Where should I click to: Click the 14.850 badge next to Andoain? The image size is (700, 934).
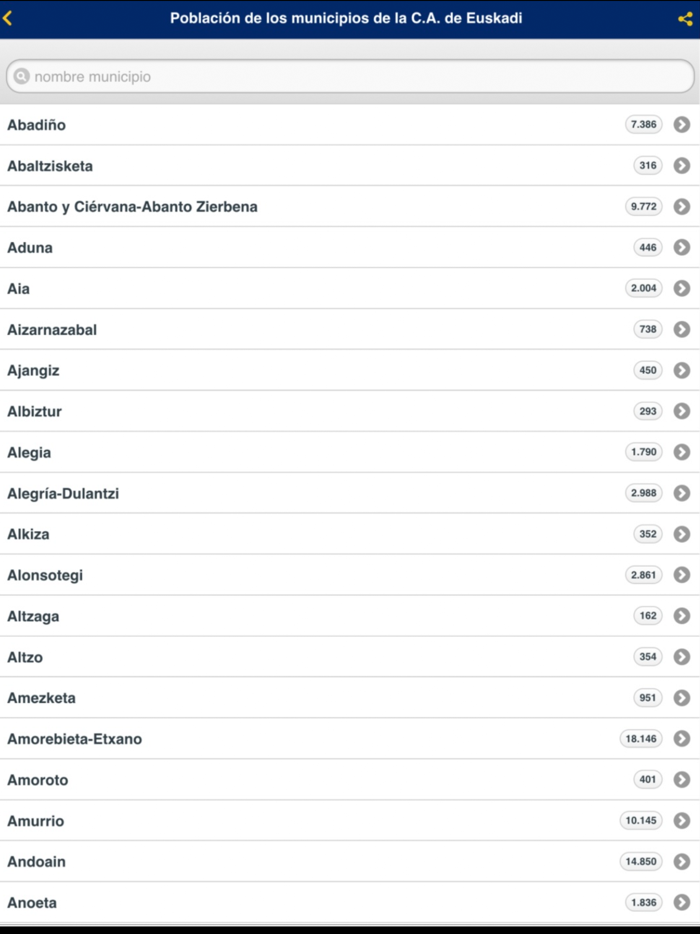(x=641, y=861)
